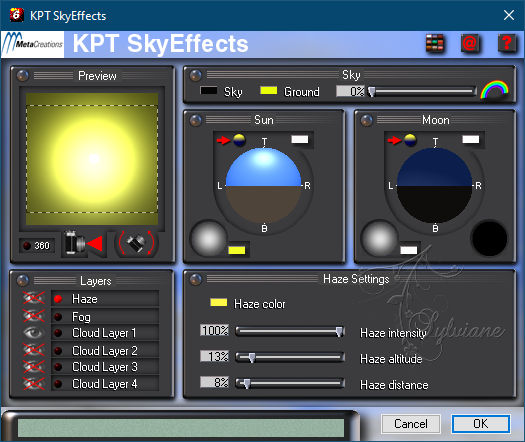
Task: Click the Sky 0% value field
Action: pyautogui.click(x=350, y=91)
